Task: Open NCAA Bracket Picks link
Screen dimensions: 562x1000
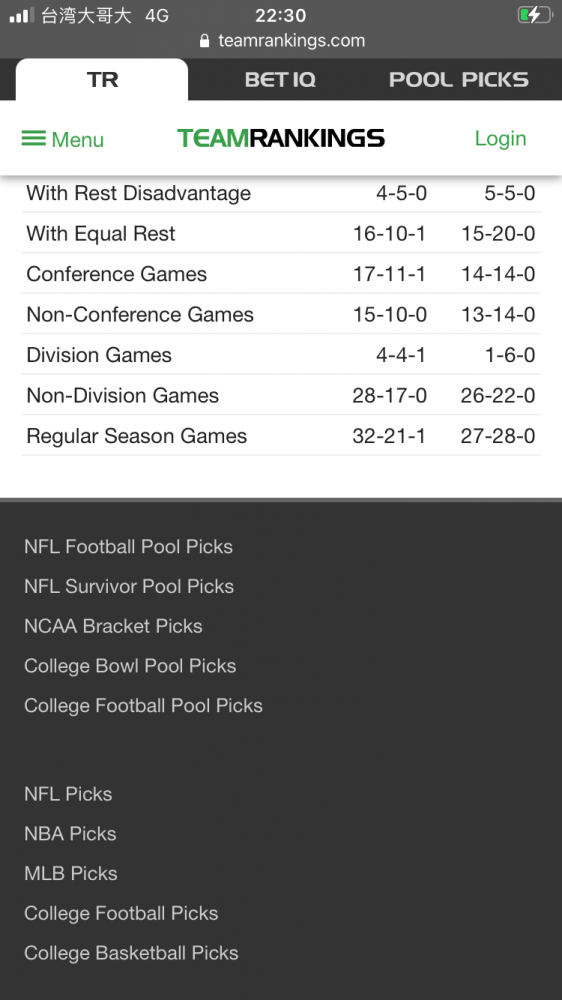Action: [x=113, y=626]
